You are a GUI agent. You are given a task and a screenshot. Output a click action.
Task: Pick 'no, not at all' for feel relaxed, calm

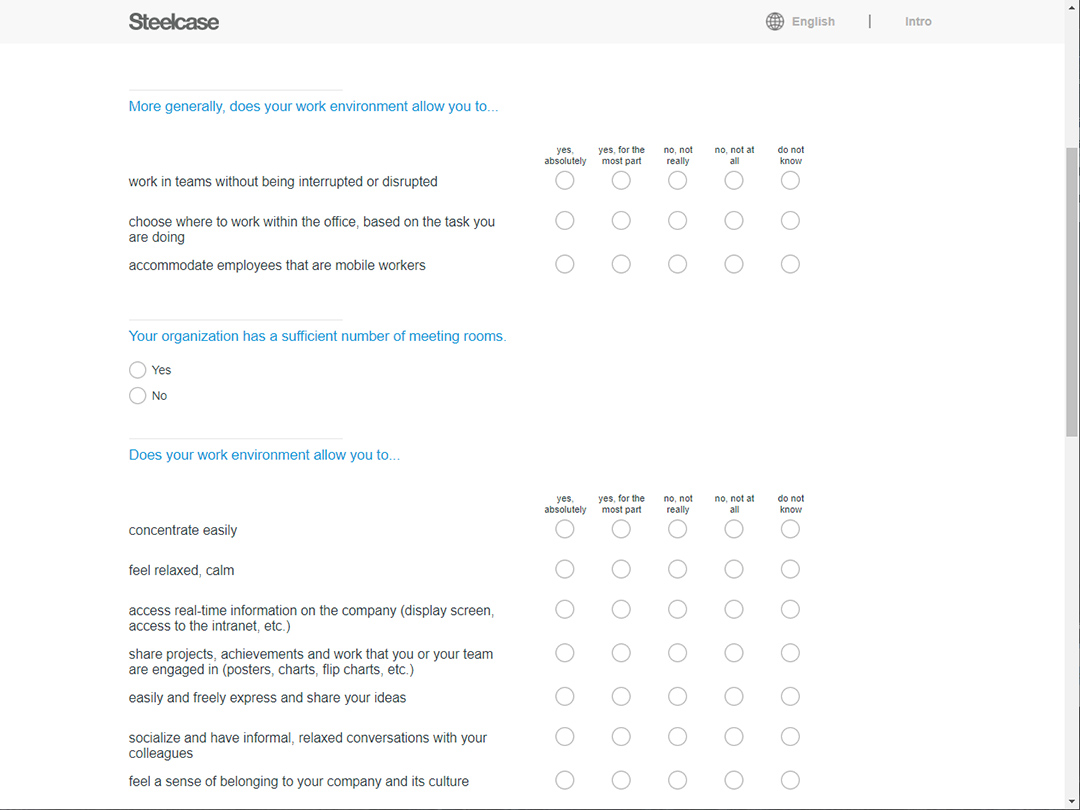click(x=734, y=569)
